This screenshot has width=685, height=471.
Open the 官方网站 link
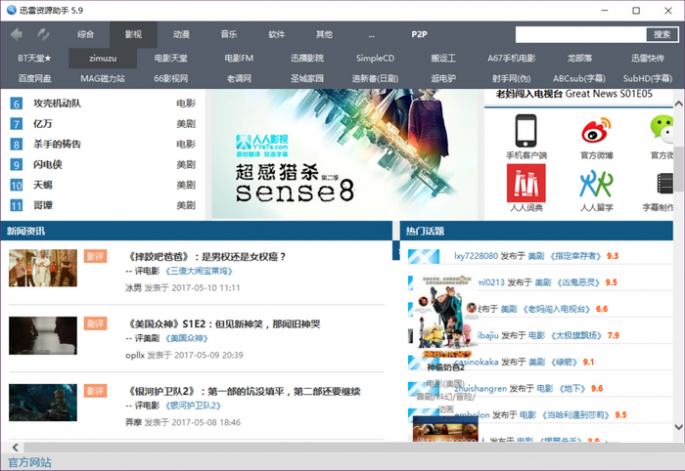(x=29, y=462)
